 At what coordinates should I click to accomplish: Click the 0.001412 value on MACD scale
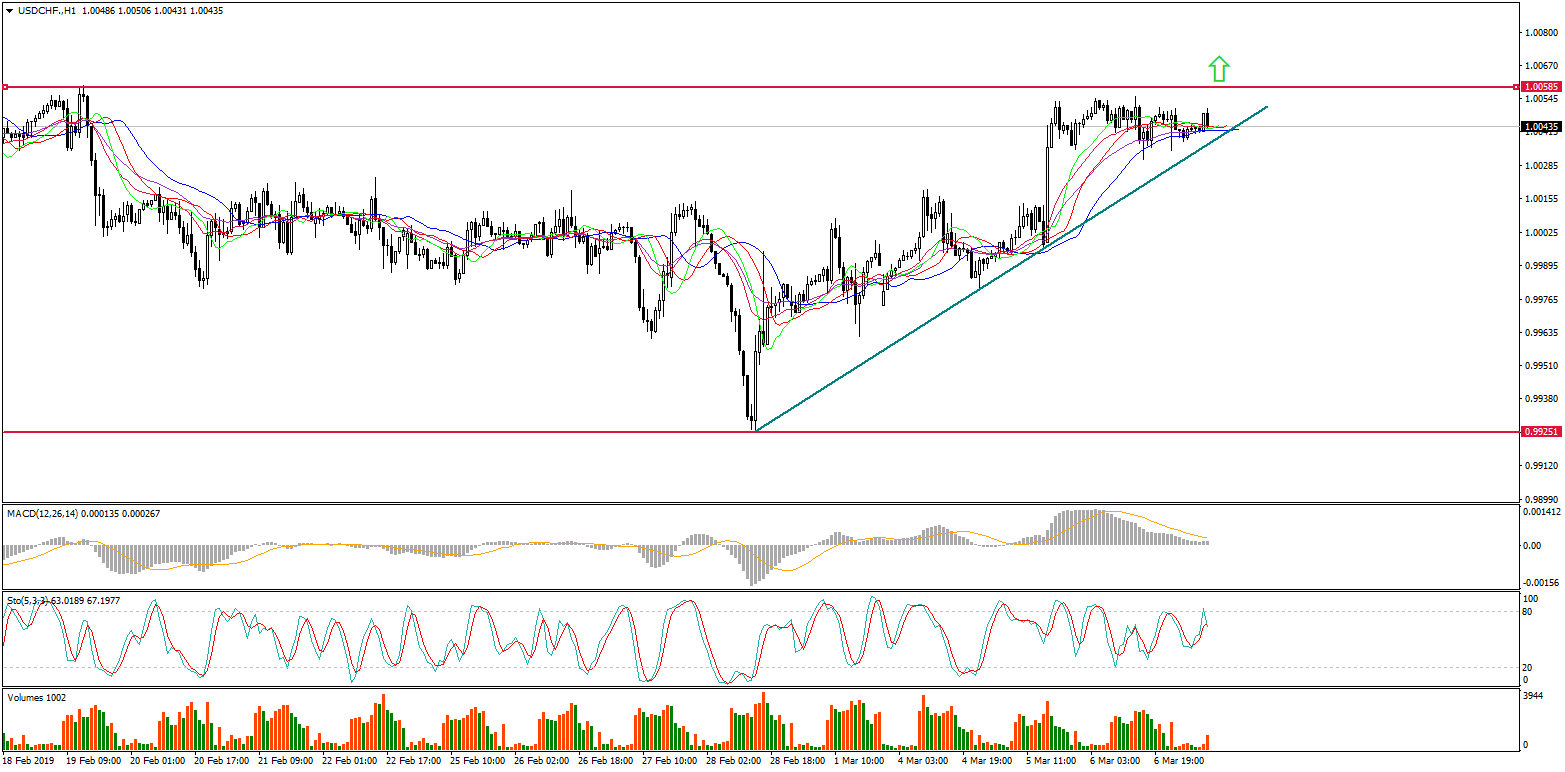1541,512
